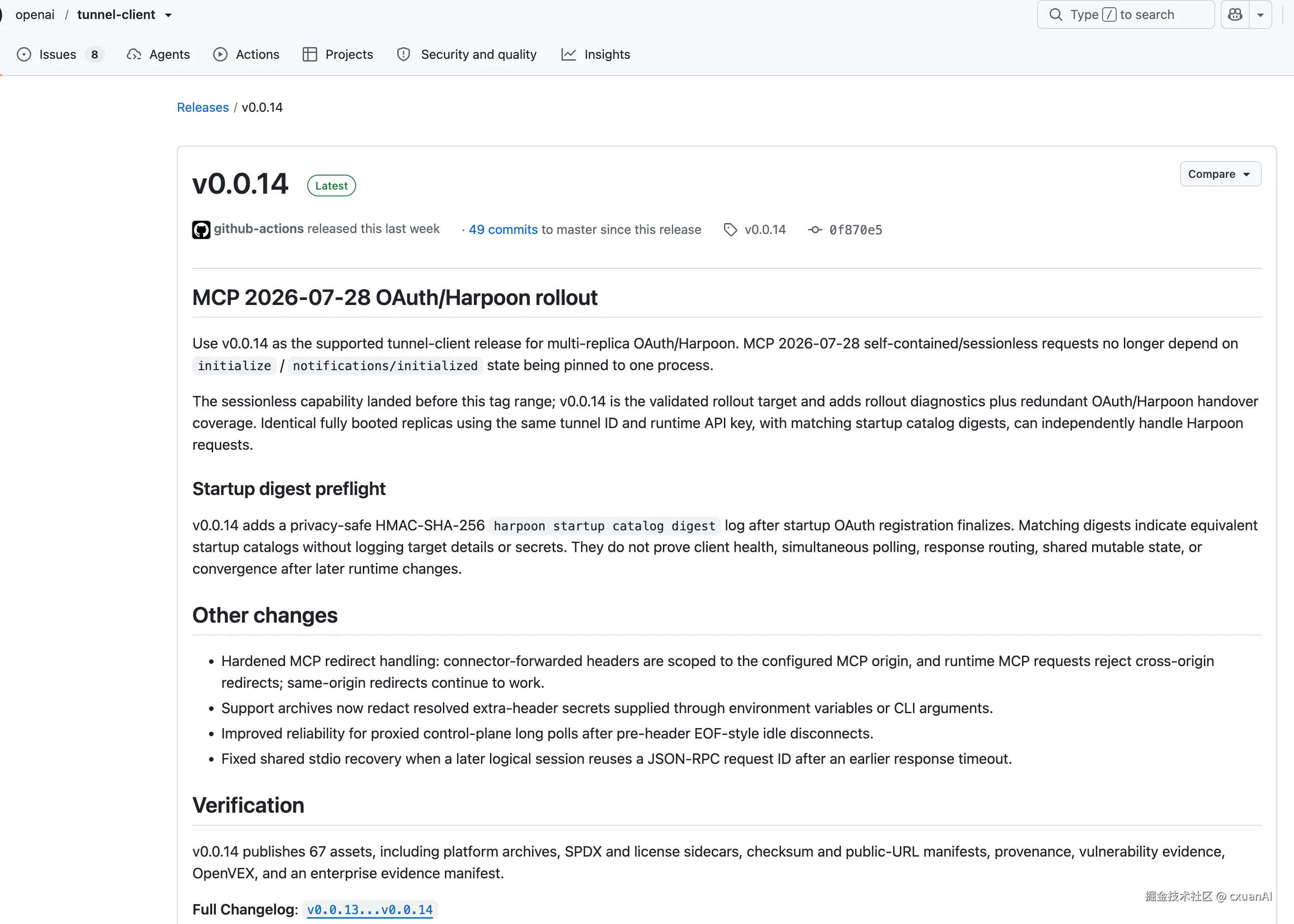Open the Security and quality tab
1294x924 pixels.
[467, 55]
